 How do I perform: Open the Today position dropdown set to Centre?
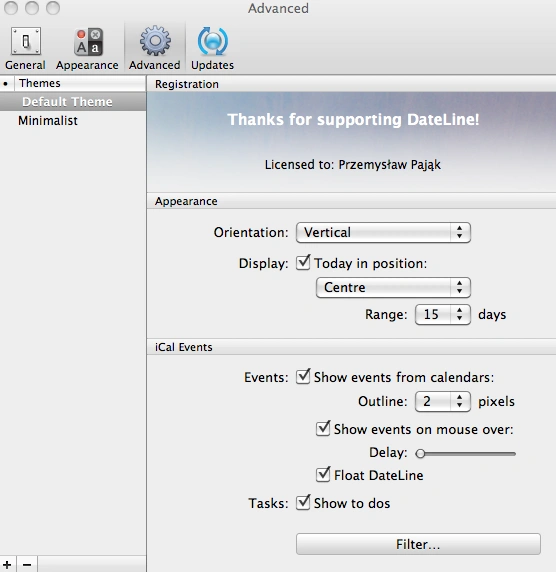click(x=393, y=287)
